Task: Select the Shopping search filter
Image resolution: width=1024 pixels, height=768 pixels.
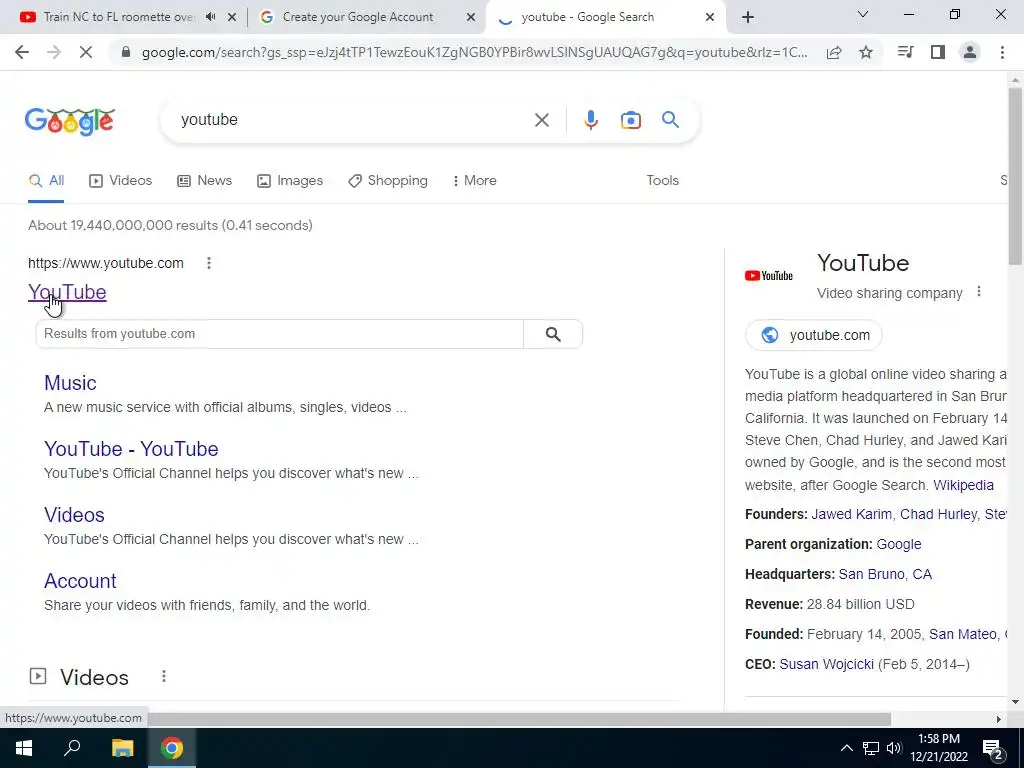Action: click(387, 181)
